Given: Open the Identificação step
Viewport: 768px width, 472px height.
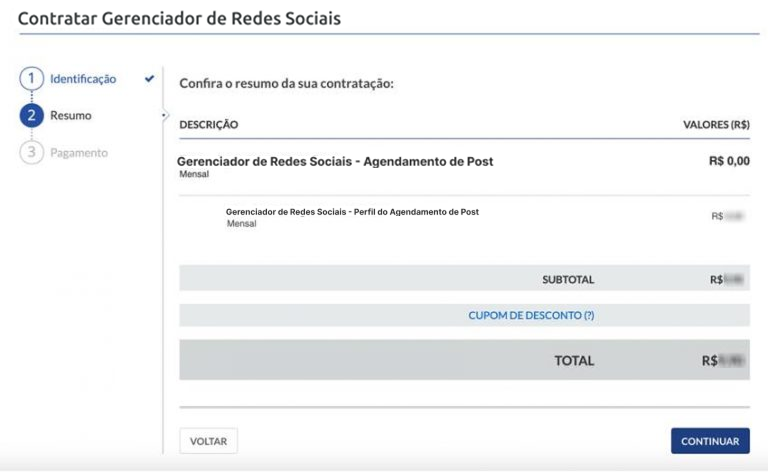Looking at the screenshot, I should (83, 79).
